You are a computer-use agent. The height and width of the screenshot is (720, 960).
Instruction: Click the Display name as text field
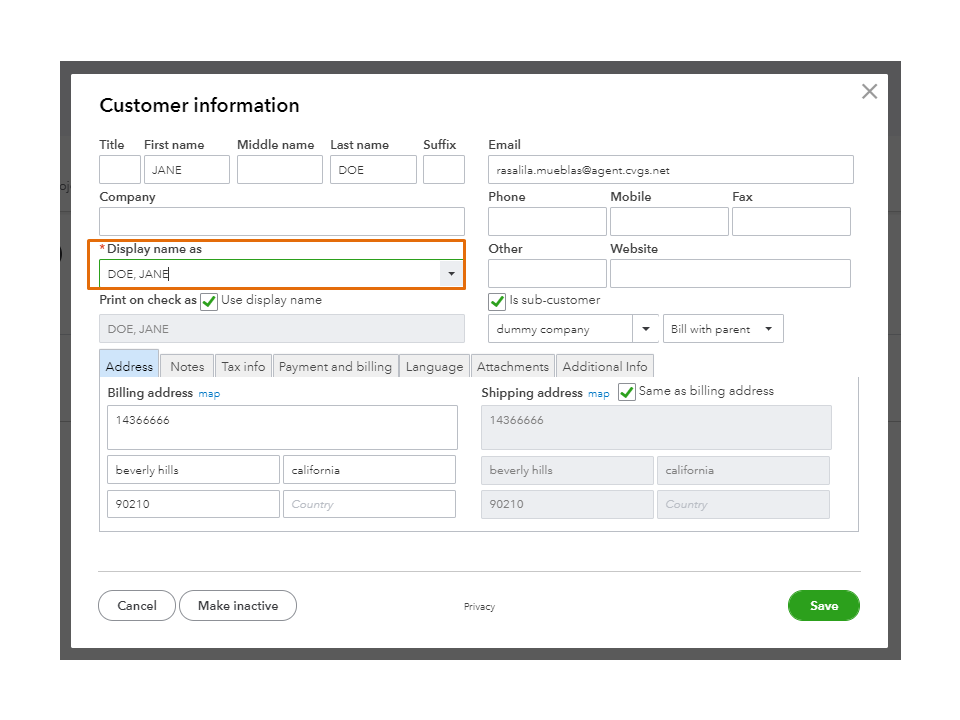click(x=270, y=274)
